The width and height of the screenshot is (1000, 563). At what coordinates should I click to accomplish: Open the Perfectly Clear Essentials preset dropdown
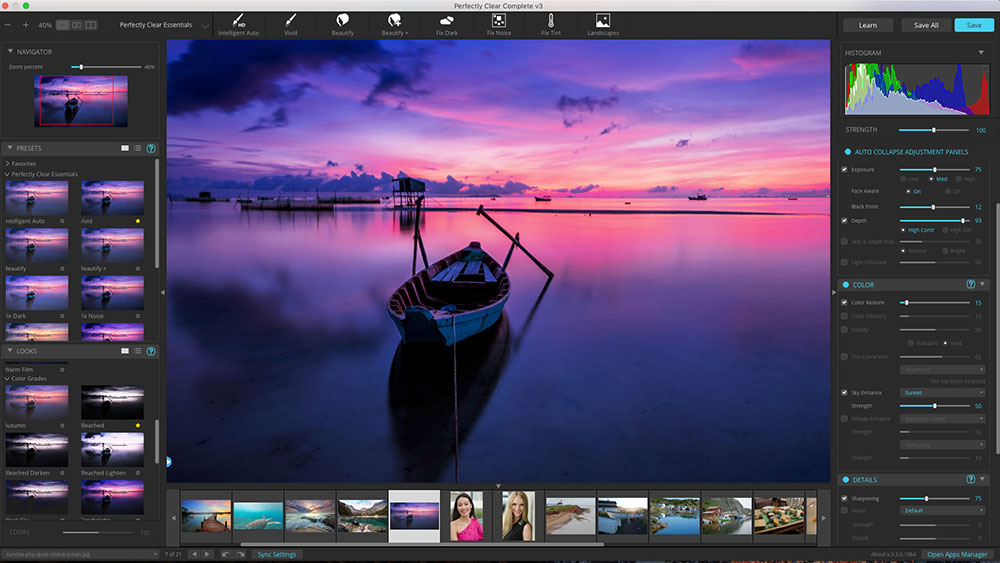pyautogui.click(x=164, y=24)
